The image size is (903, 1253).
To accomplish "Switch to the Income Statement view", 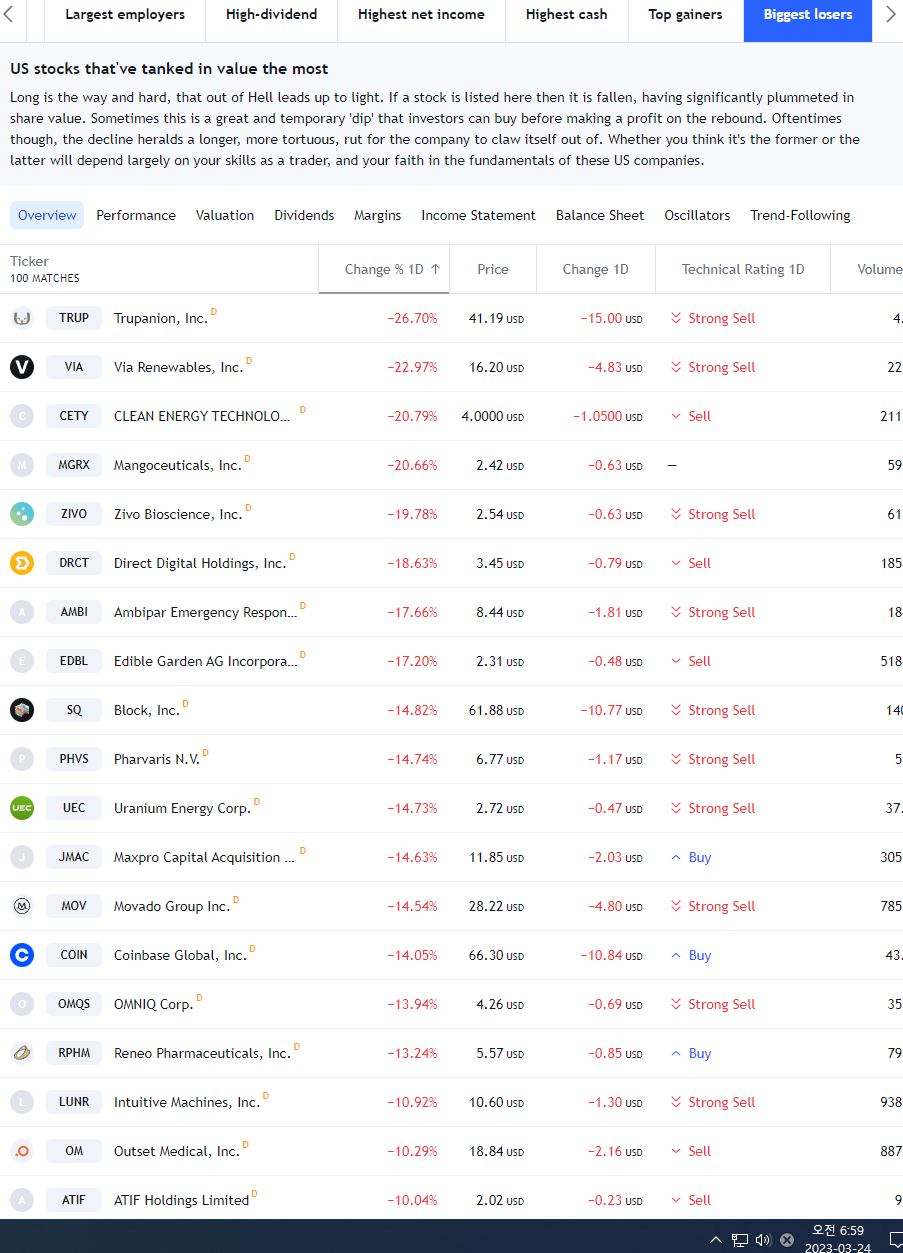I will click(x=478, y=215).
